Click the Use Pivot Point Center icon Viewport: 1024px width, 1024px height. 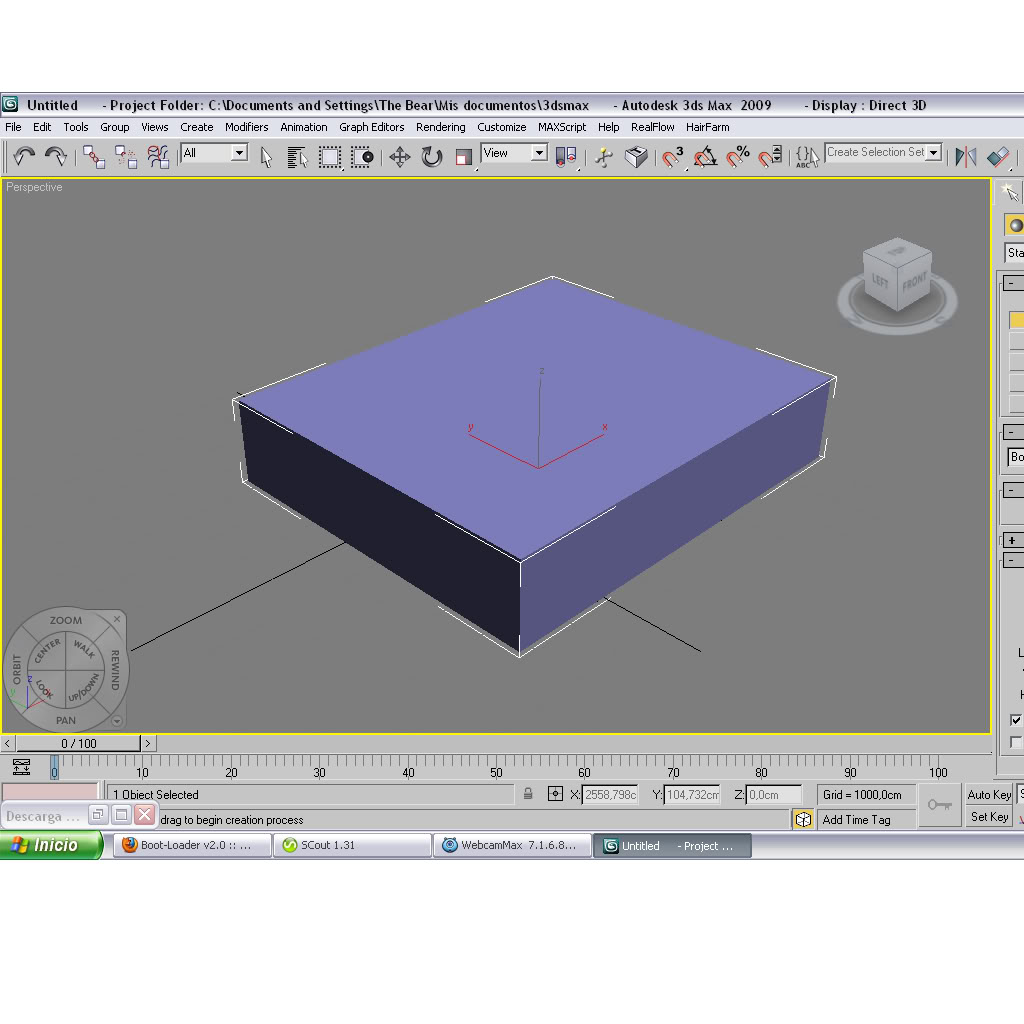coord(566,157)
